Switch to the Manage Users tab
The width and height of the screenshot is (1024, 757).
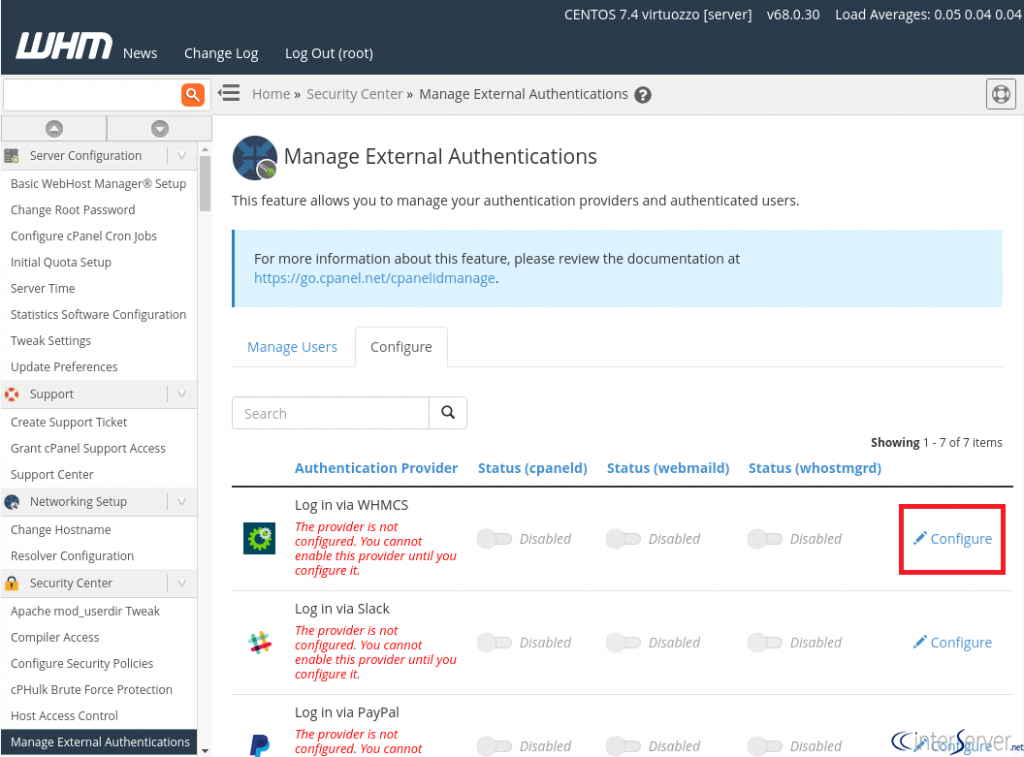coord(292,347)
